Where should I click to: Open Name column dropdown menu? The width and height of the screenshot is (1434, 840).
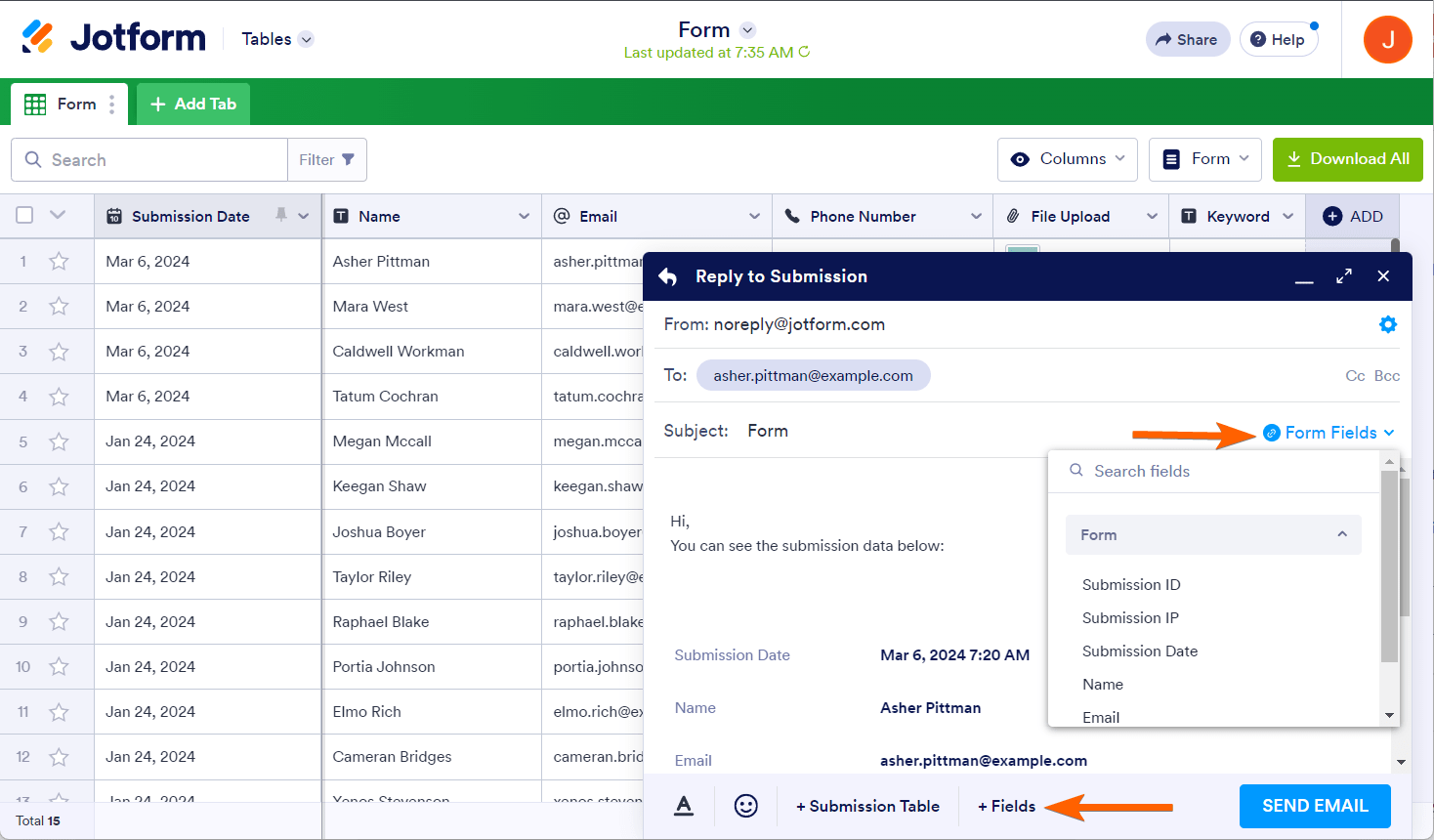pos(525,216)
